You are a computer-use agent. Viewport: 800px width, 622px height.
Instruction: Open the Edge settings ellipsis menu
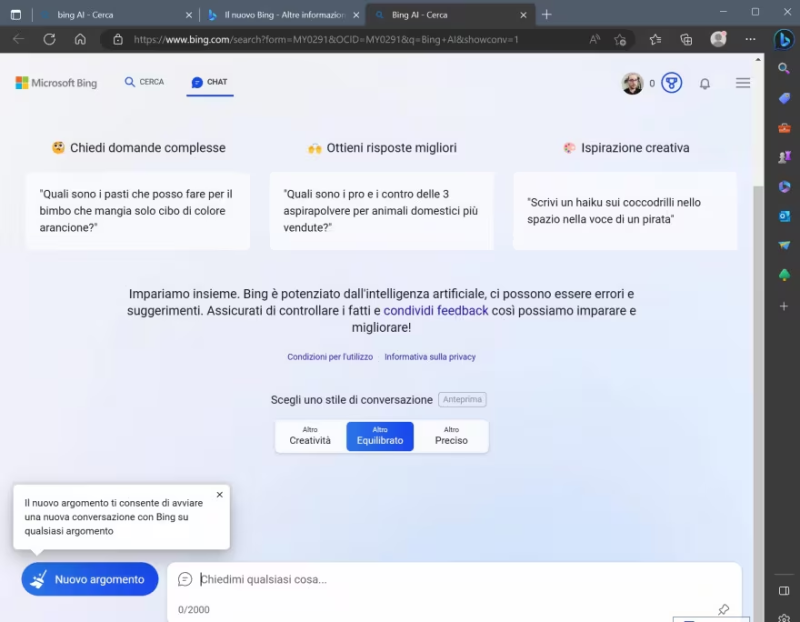tap(749, 40)
